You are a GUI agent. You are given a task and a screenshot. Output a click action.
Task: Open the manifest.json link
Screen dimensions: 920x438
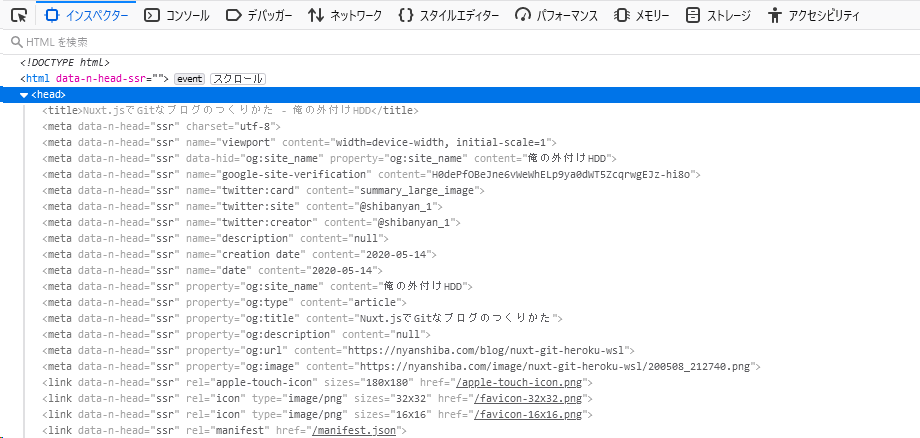pos(355,431)
